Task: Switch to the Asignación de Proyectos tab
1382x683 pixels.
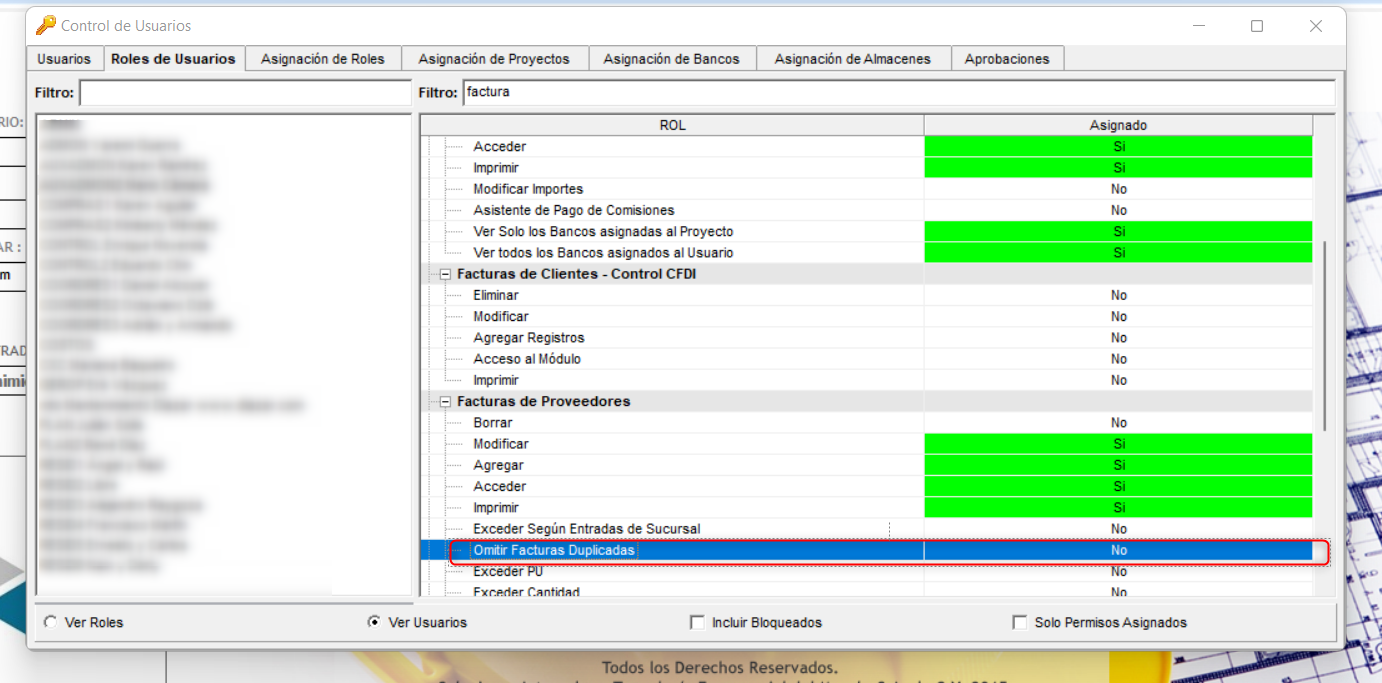Action: click(495, 58)
